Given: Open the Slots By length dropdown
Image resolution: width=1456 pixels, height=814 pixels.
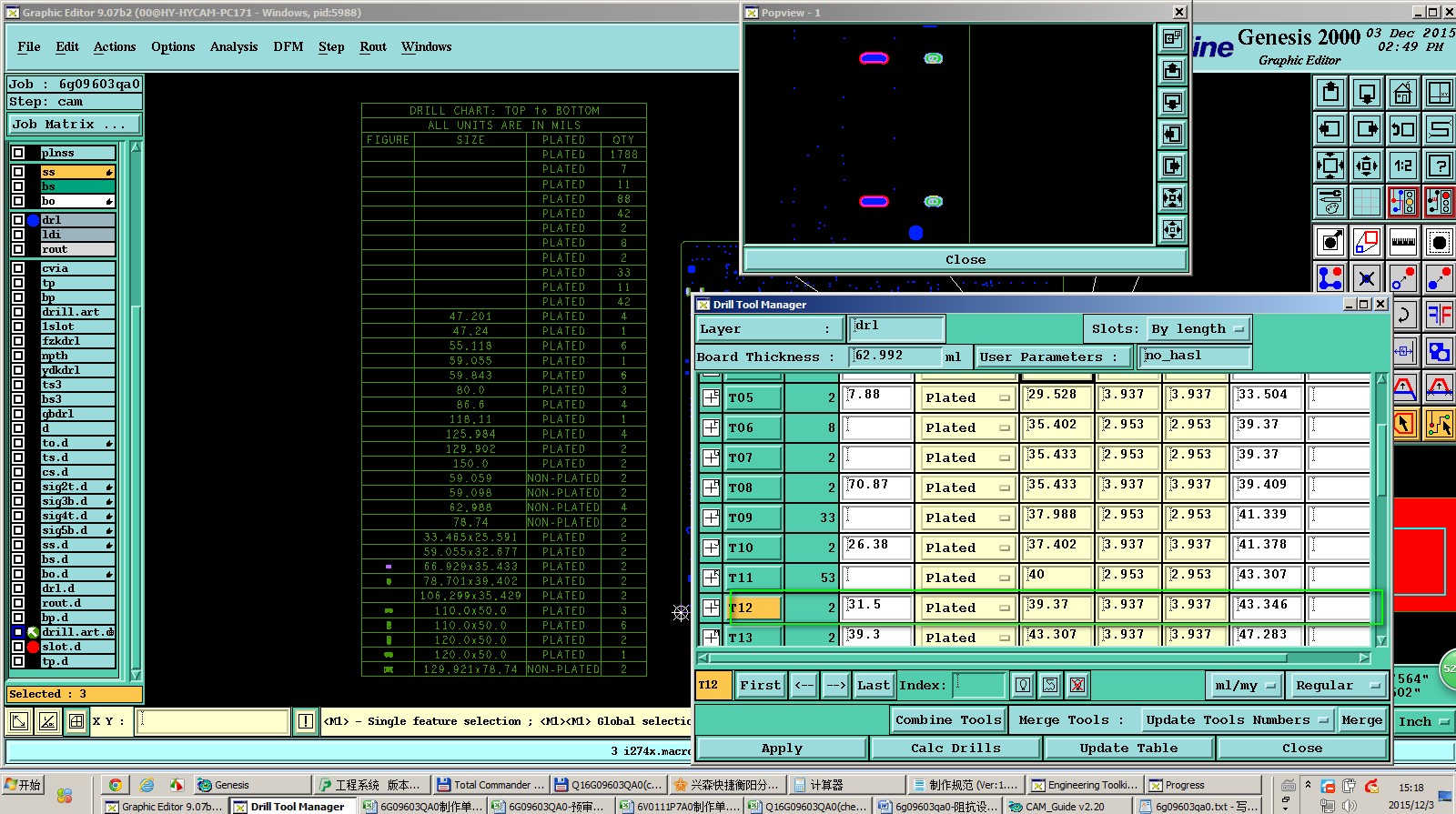Looking at the screenshot, I should click(1198, 329).
